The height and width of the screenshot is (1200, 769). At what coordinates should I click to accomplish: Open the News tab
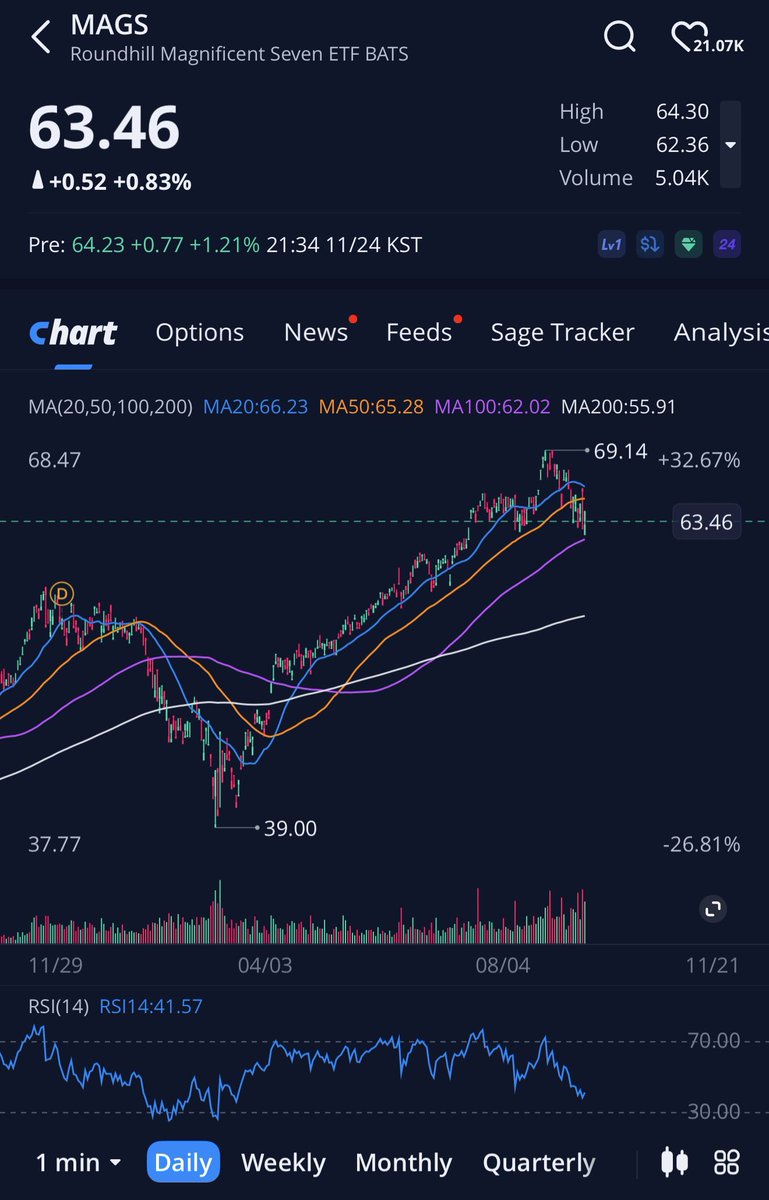(316, 333)
